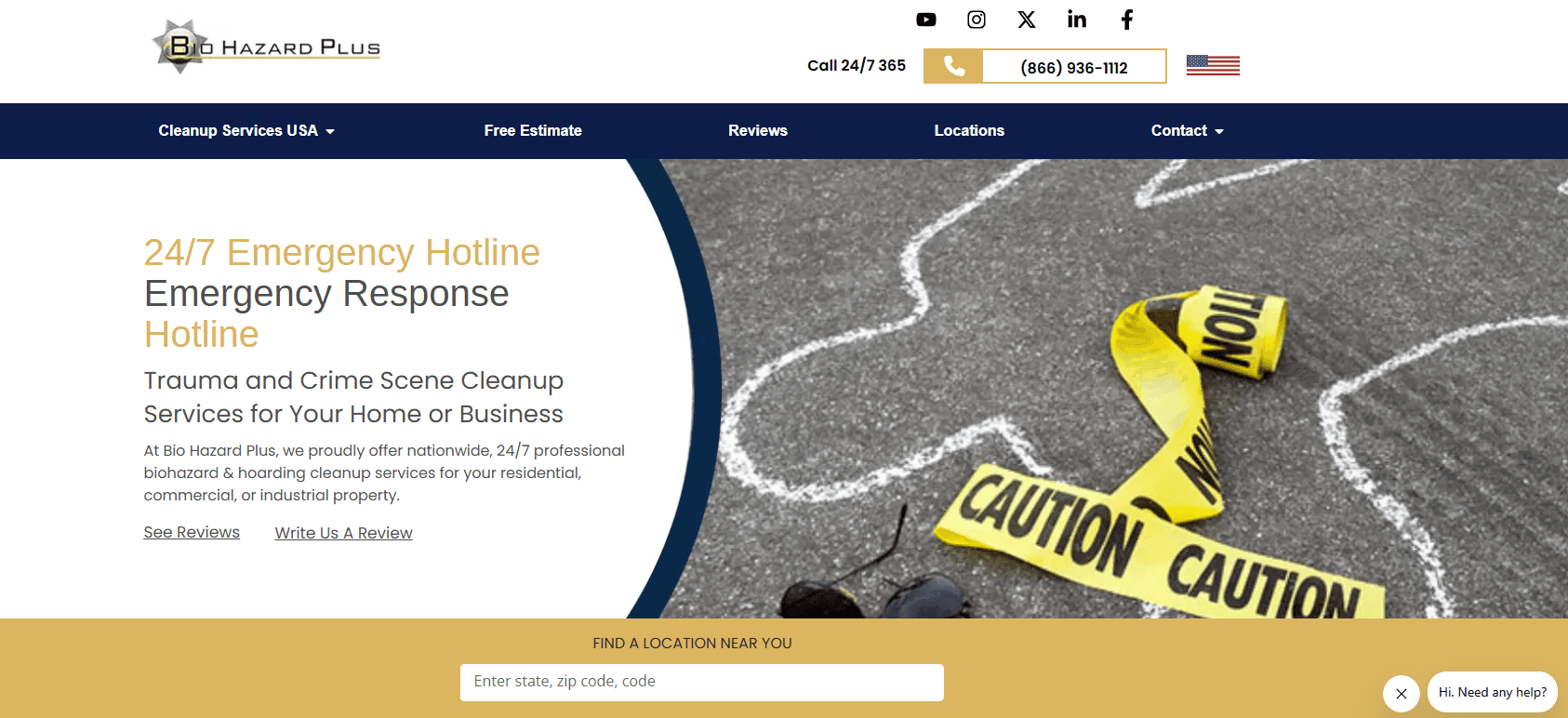Focus the state or zip code search field
Screen dimensions: 1568x718
[702, 682]
